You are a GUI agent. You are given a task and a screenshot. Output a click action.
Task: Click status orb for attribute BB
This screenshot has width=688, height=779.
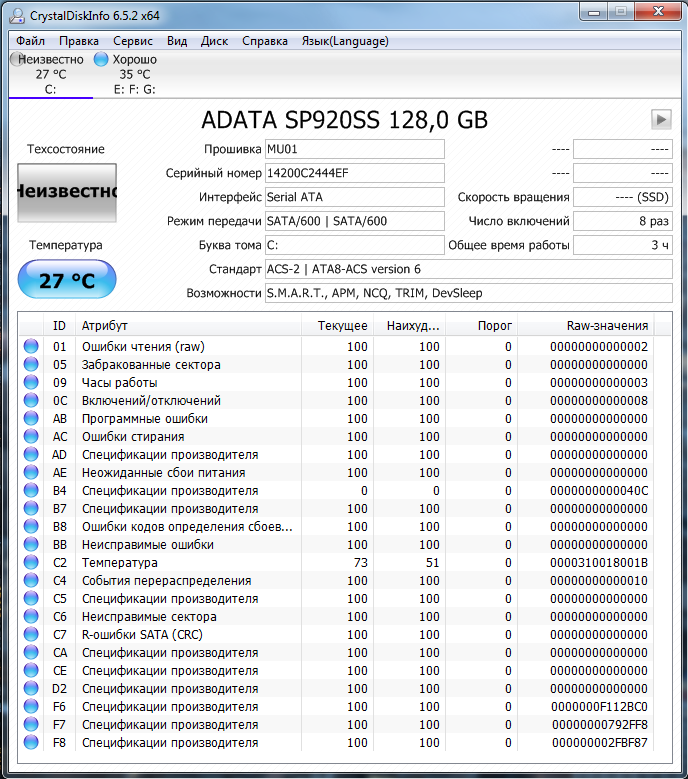[x=31, y=544]
